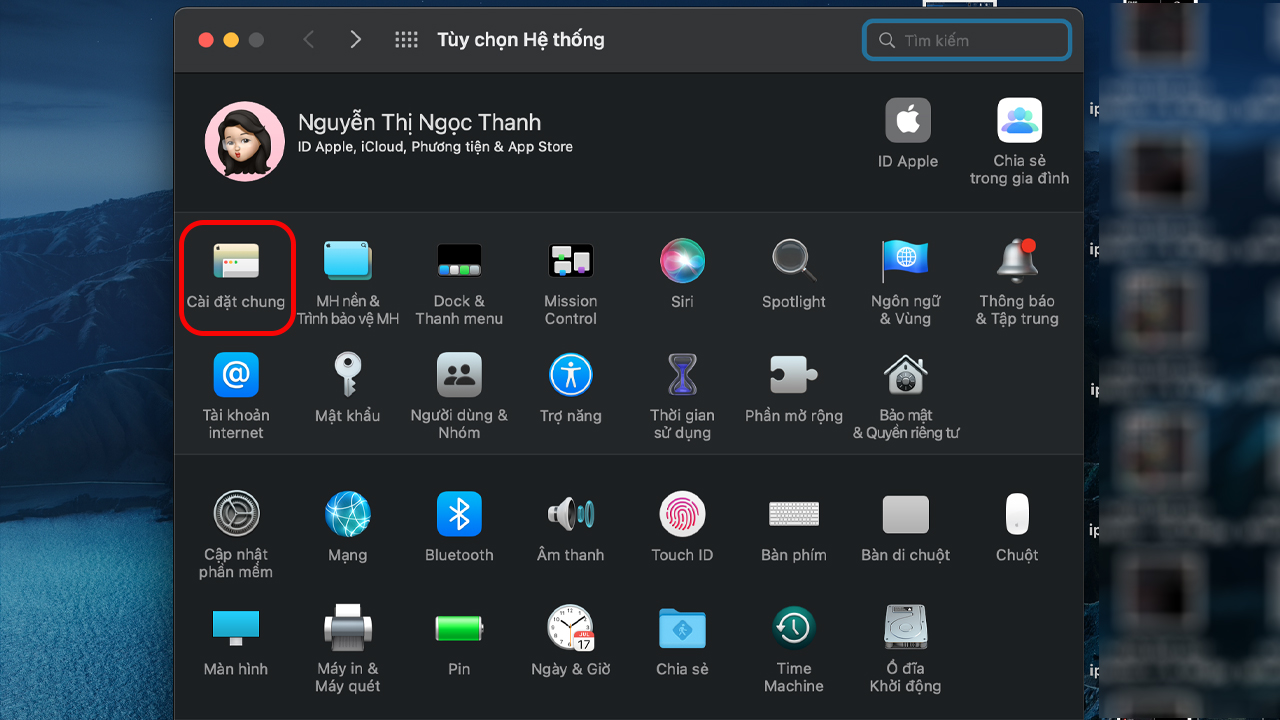This screenshot has width=1280, height=720.
Task: Go forward with the right arrow button
Action: coord(355,40)
